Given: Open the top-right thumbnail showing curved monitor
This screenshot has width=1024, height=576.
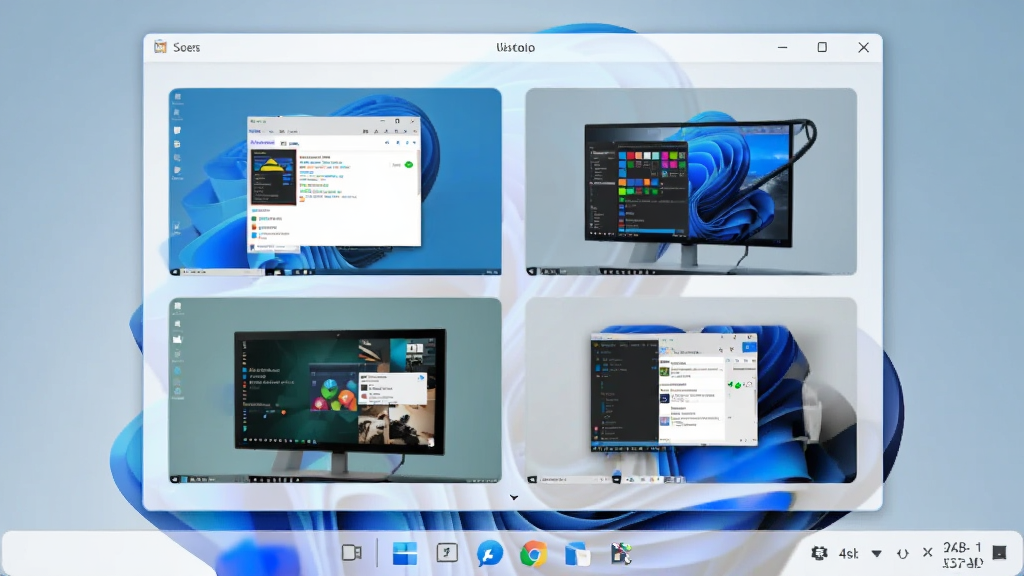Looking at the screenshot, I should tap(691, 182).
